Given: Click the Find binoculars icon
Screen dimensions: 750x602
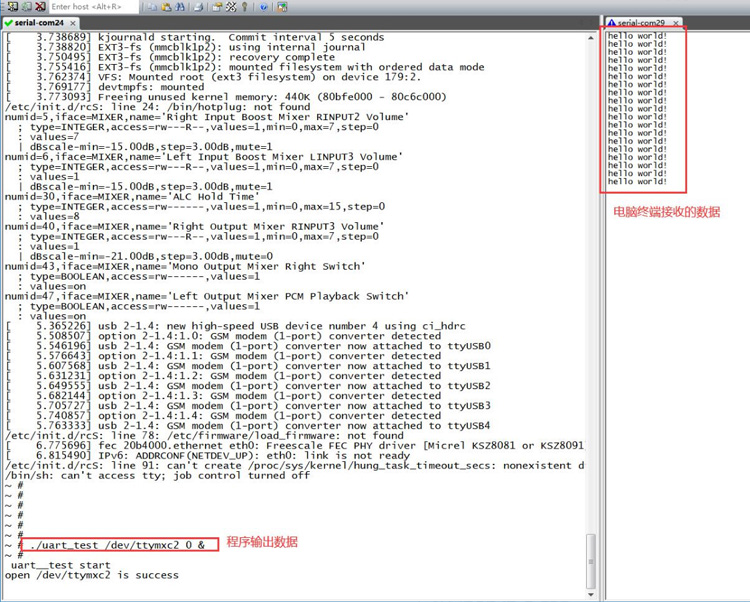Looking at the screenshot, I should [x=180, y=7].
